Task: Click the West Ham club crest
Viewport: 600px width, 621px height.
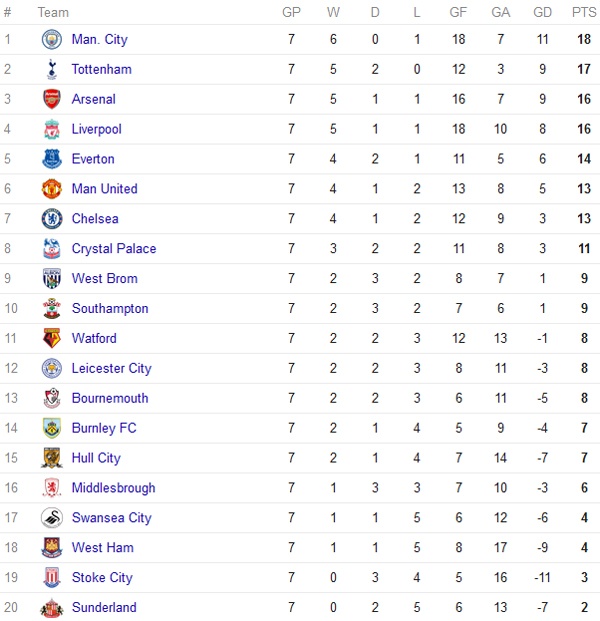Action: [51, 548]
